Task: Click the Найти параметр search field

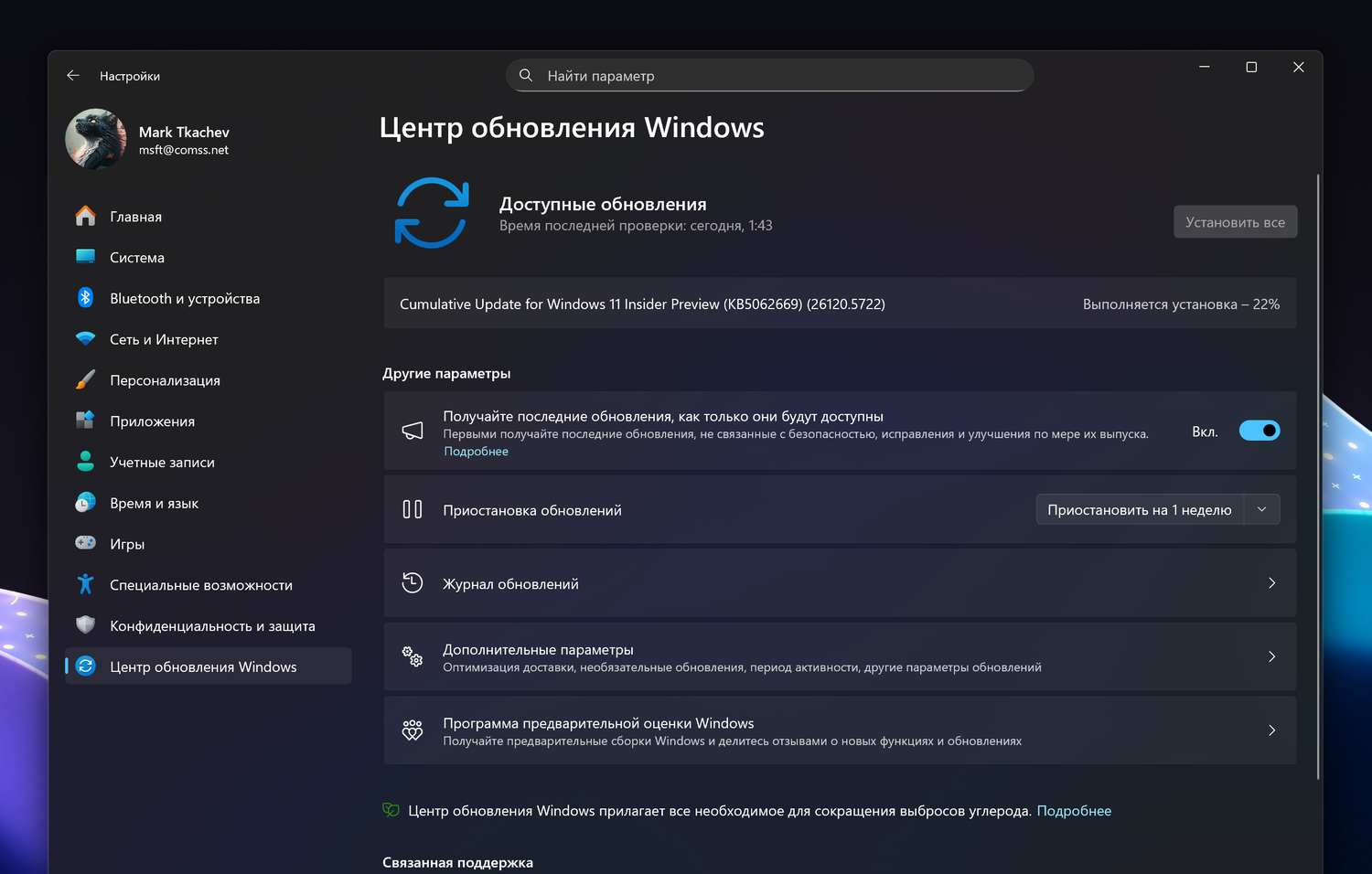Action: point(770,75)
